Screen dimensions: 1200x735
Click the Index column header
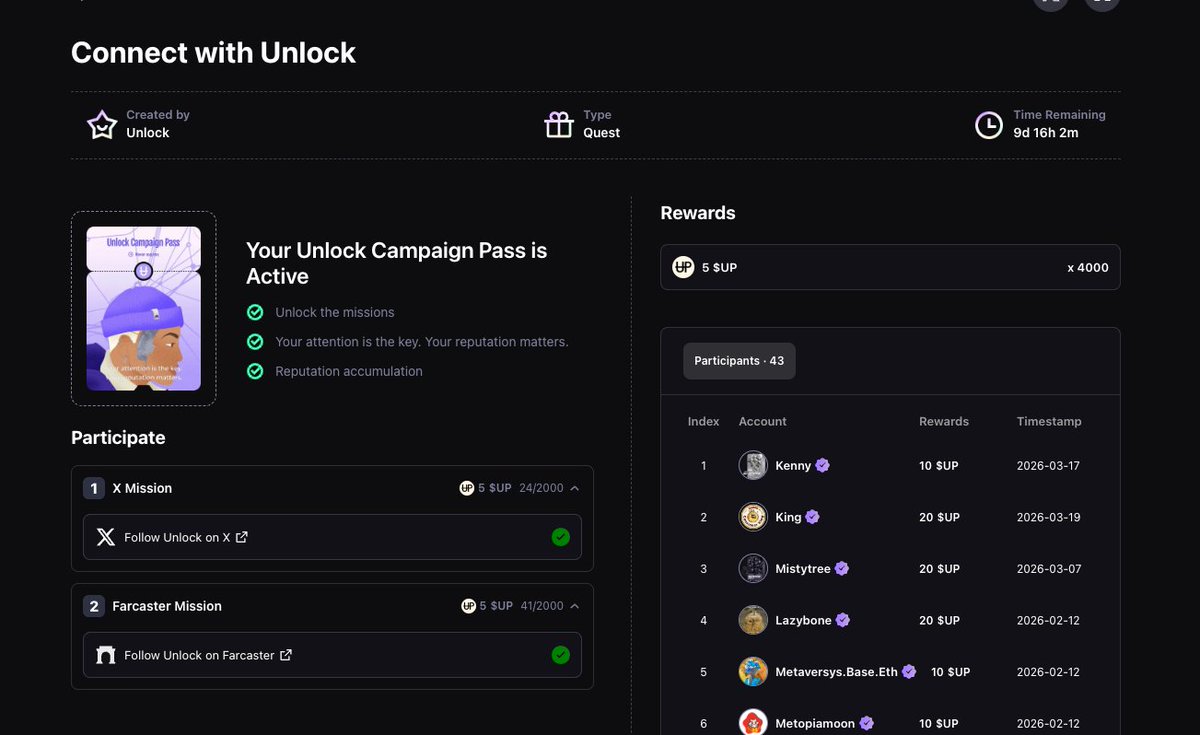703,422
